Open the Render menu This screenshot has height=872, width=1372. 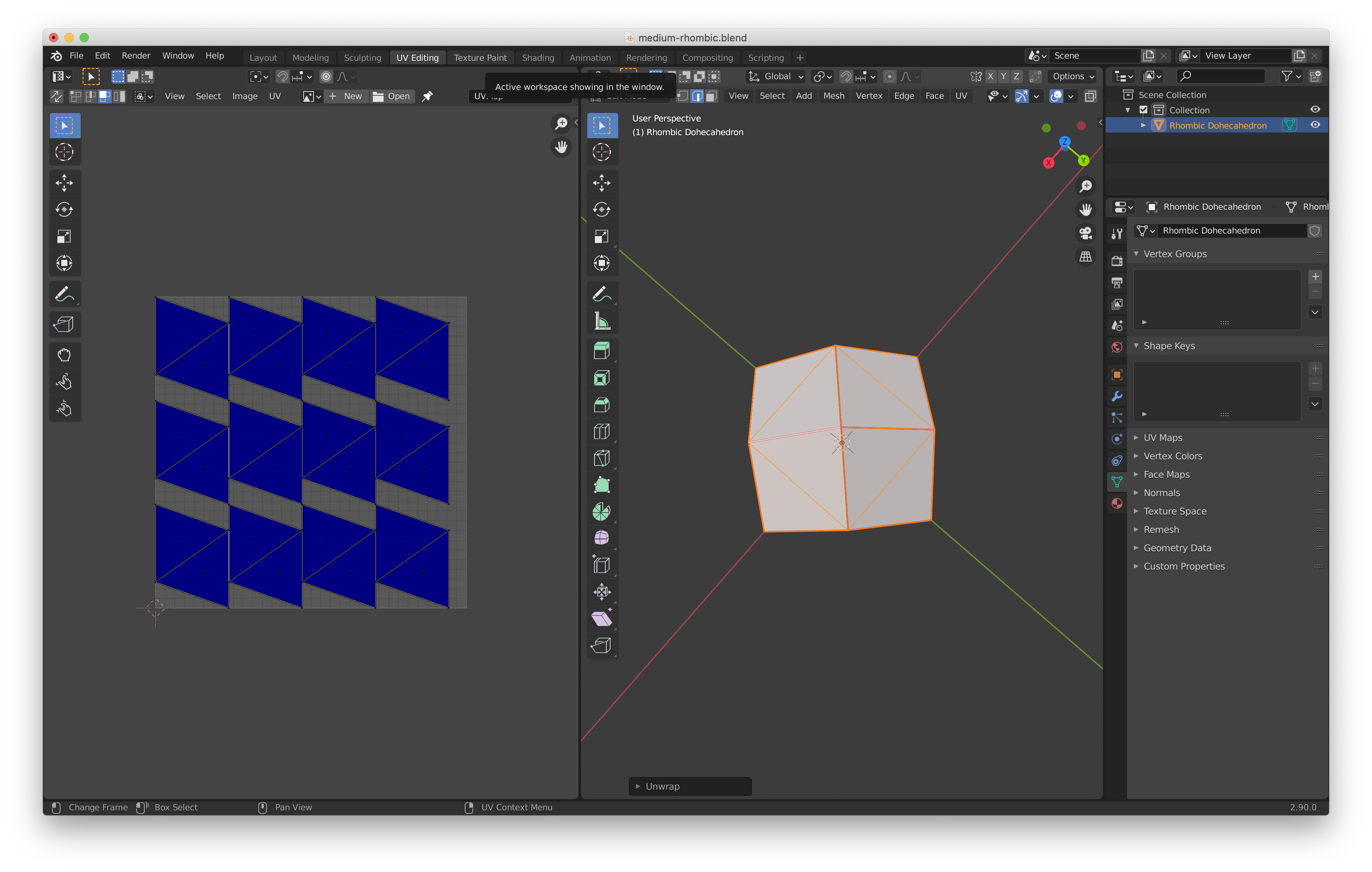[136, 55]
